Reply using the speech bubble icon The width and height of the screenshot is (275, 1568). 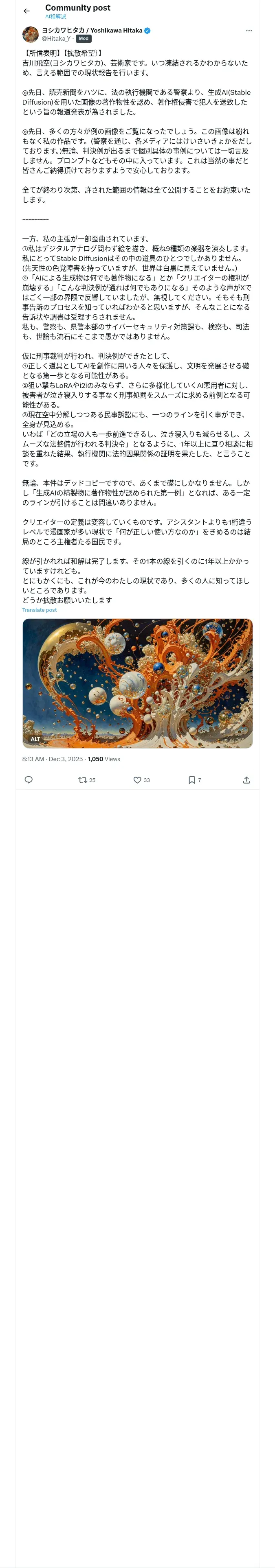tap(29, 780)
